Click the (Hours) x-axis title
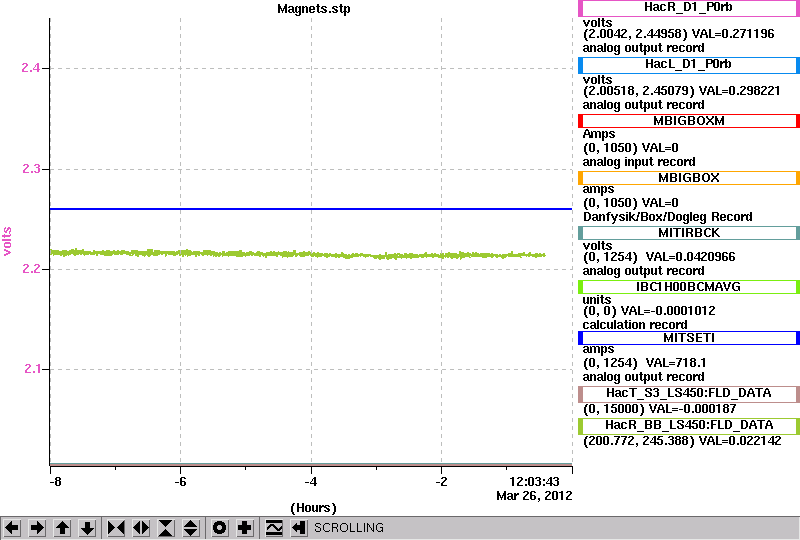The image size is (800, 540). tap(313, 508)
